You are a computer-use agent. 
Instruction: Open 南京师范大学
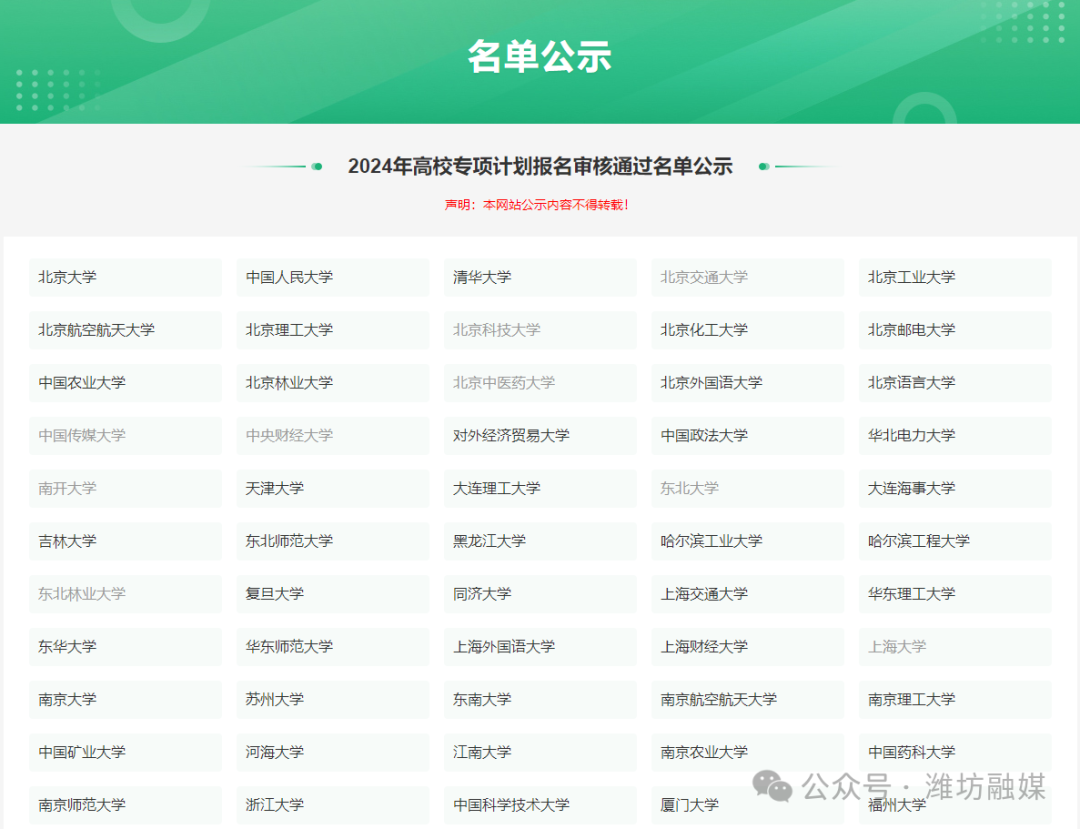(125, 806)
